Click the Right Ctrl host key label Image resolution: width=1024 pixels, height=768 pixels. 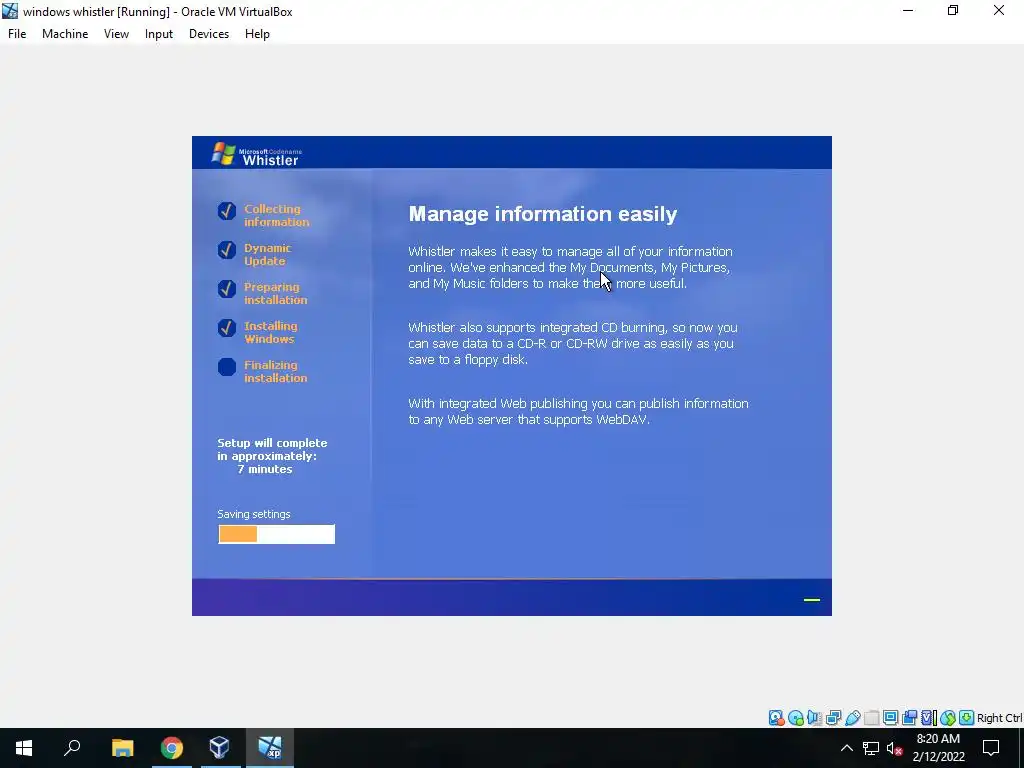[999, 718]
